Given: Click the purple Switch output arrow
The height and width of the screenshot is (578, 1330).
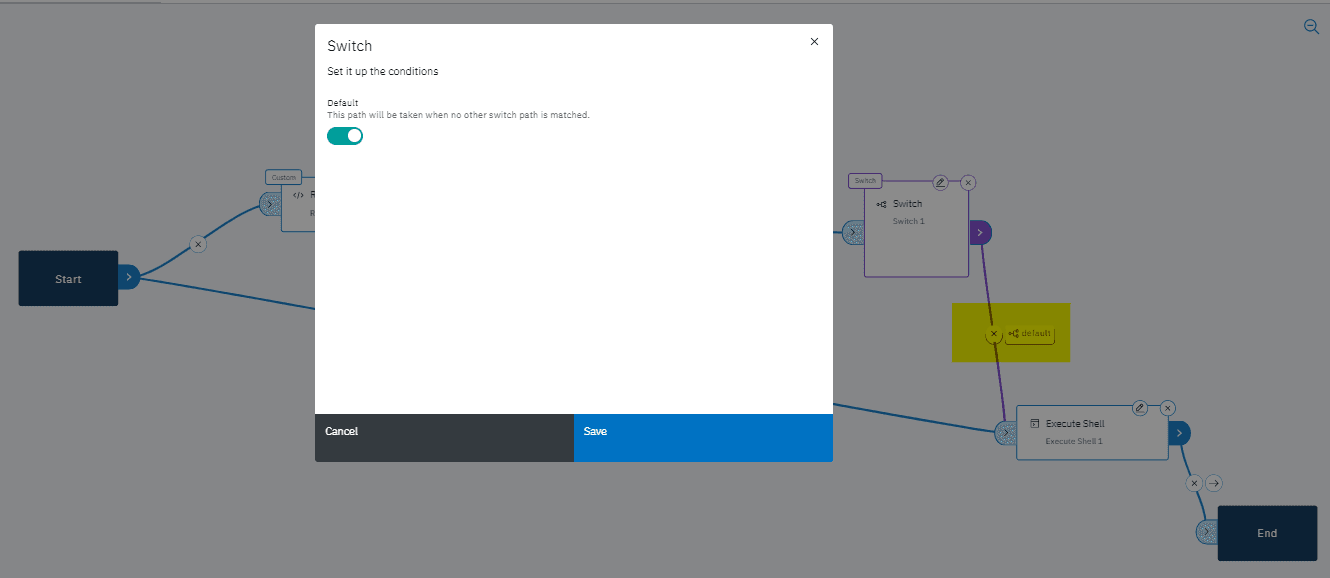Looking at the screenshot, I should pos(980,232).
